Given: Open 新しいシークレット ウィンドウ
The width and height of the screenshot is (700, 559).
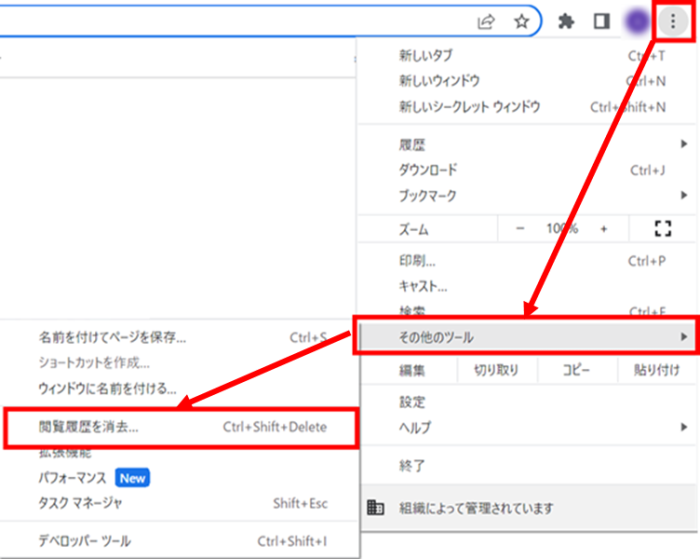Looking at the screenshot, I should tap(470, 107).
